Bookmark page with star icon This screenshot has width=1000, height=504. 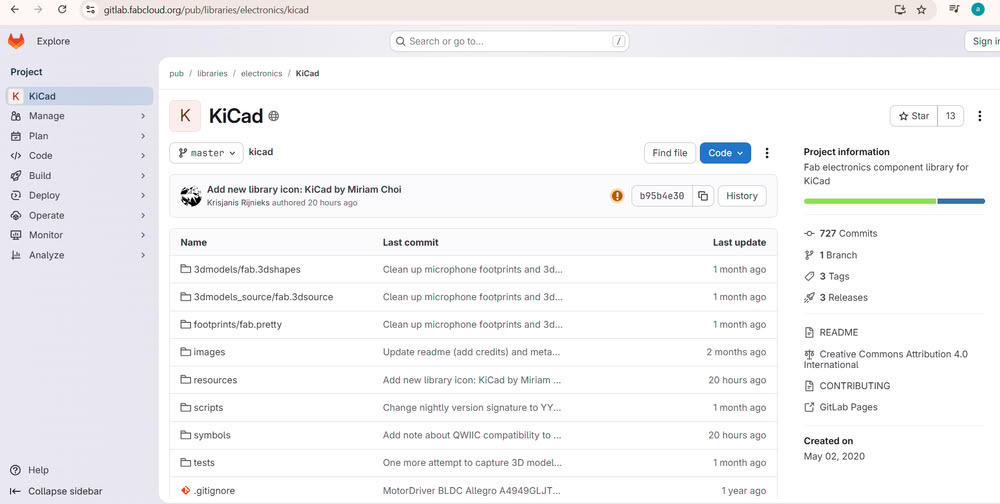[x=921, y=9]
